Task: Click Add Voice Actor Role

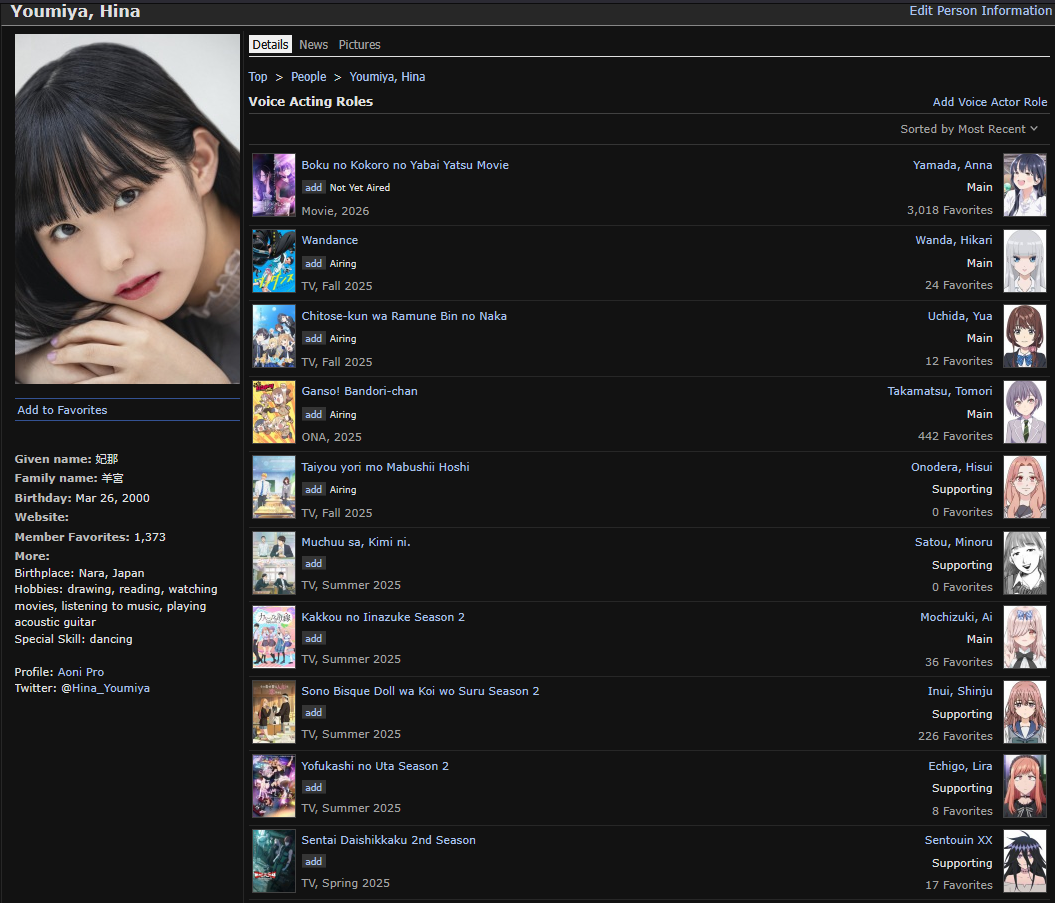Action: [x=990, y=102]
